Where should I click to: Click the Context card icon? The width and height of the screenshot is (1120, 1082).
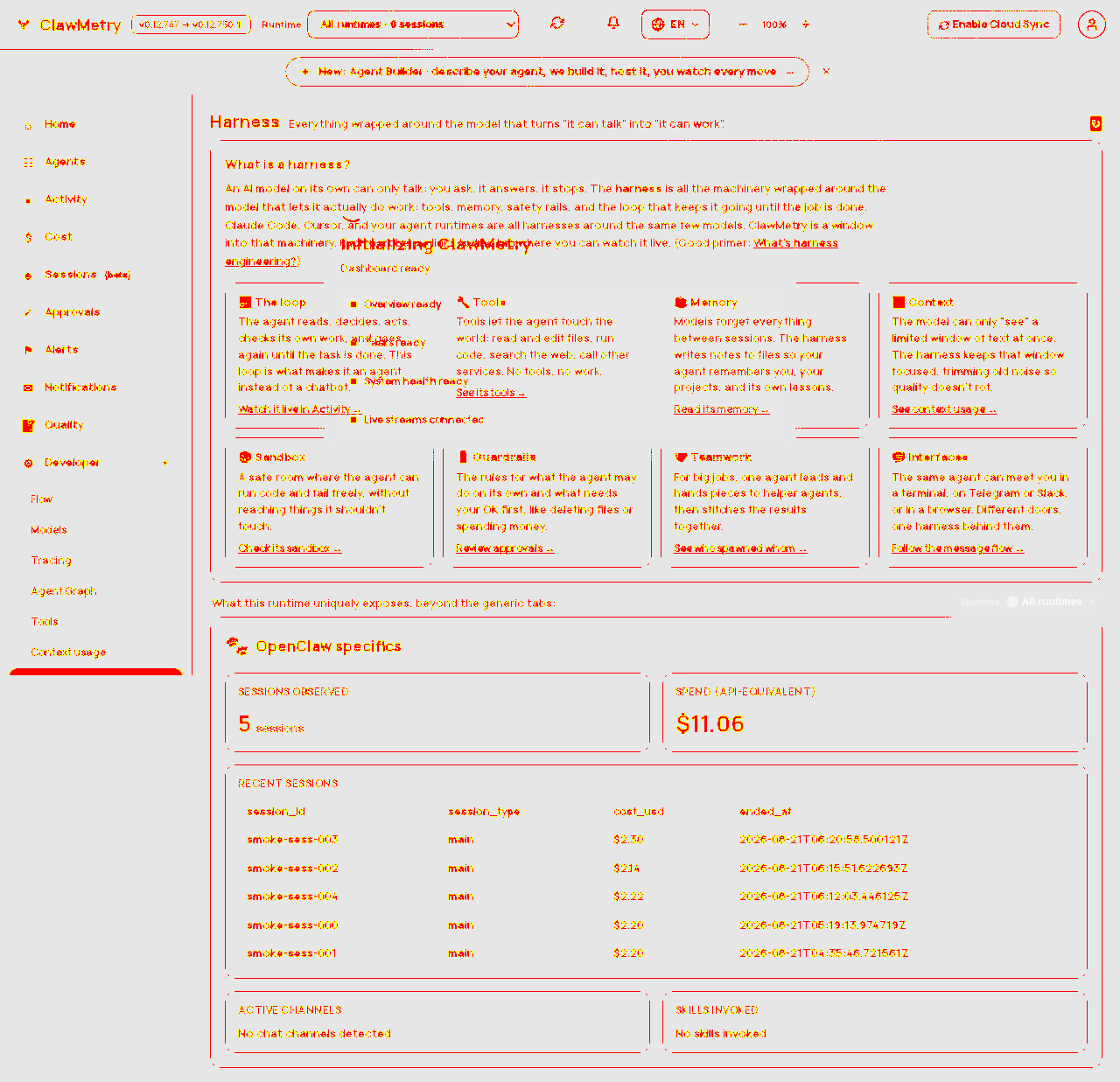(899, 303)
